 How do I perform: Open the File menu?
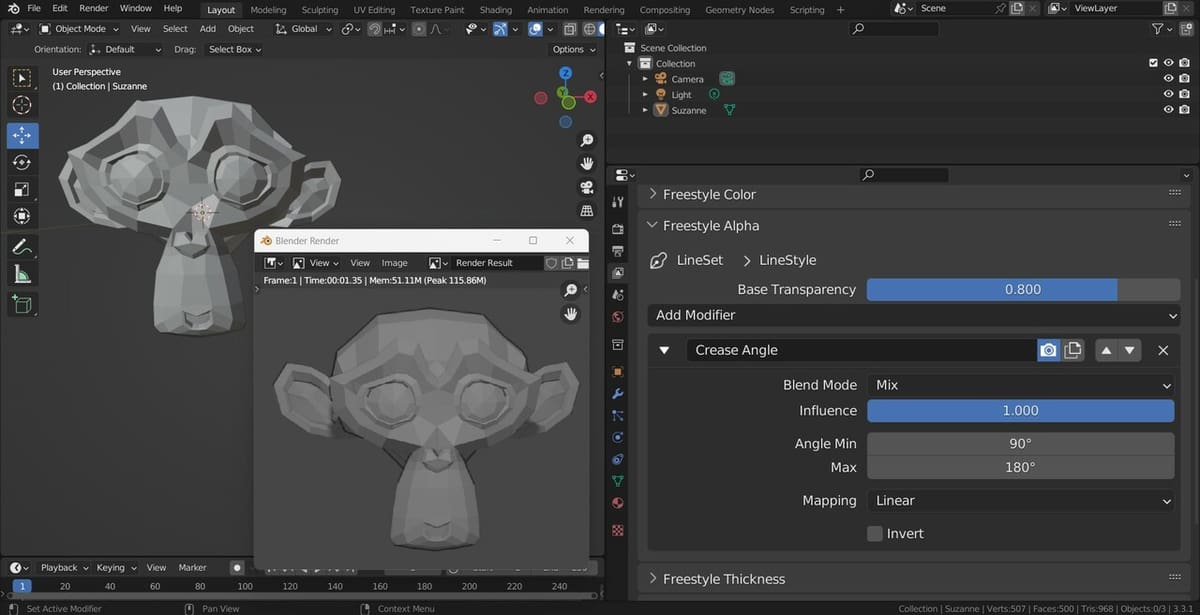(34, 8)
